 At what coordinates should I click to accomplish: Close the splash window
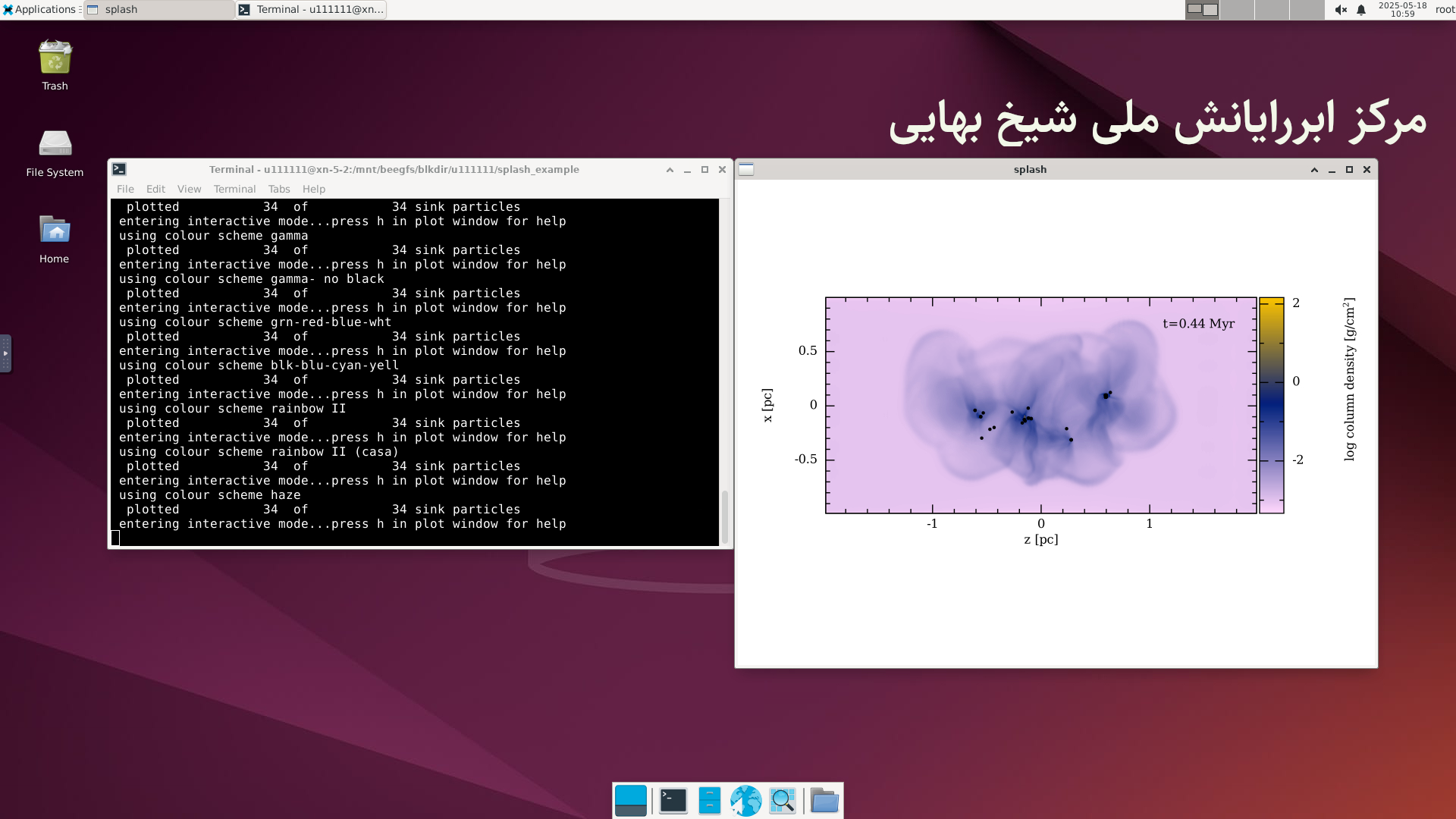(1367, 170)
